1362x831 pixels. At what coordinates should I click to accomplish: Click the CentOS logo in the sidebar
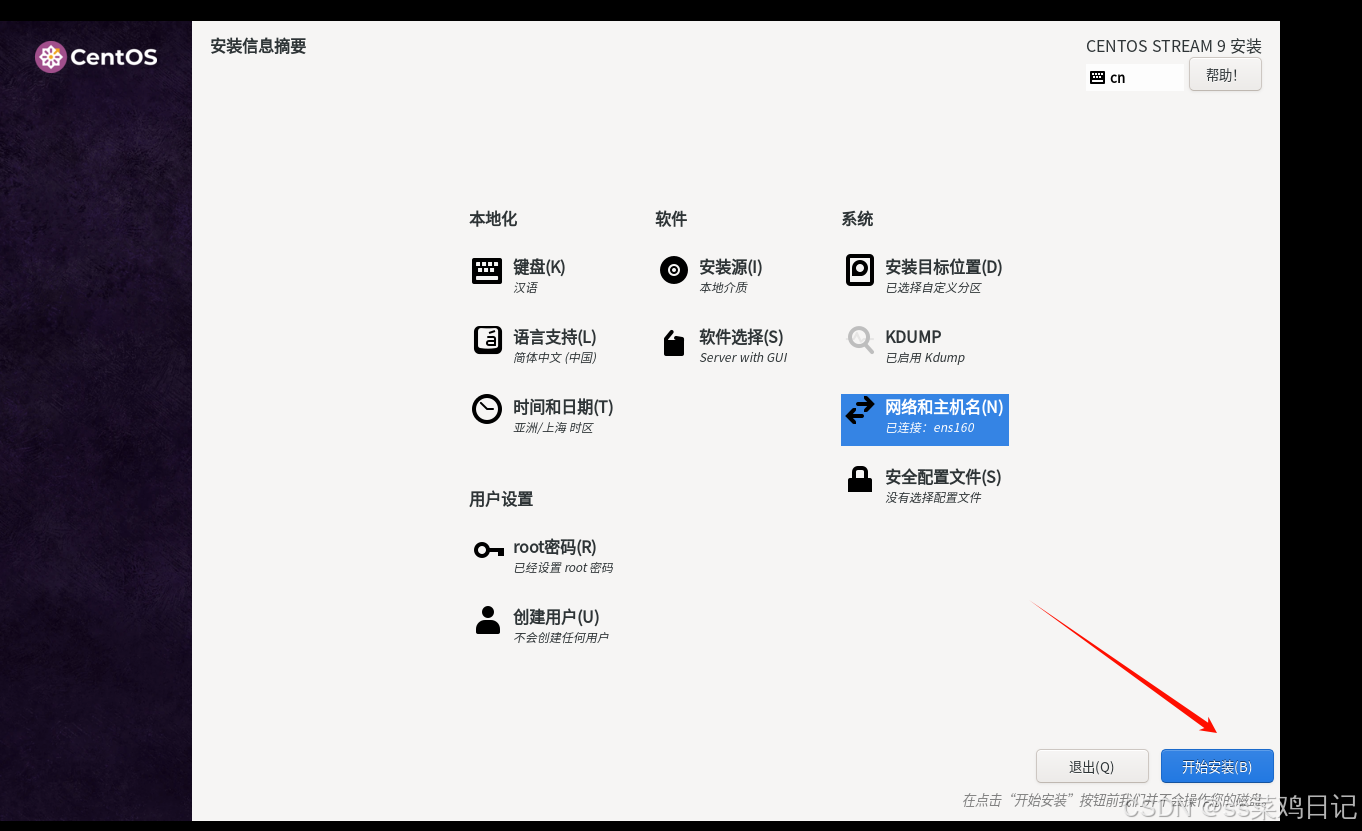pos(96,57)
